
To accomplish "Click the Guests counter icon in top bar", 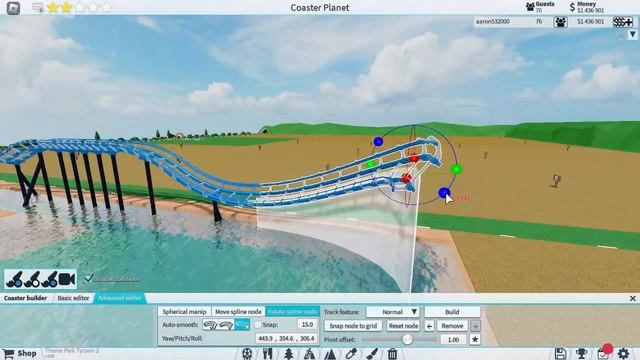I will coord(530,7).
